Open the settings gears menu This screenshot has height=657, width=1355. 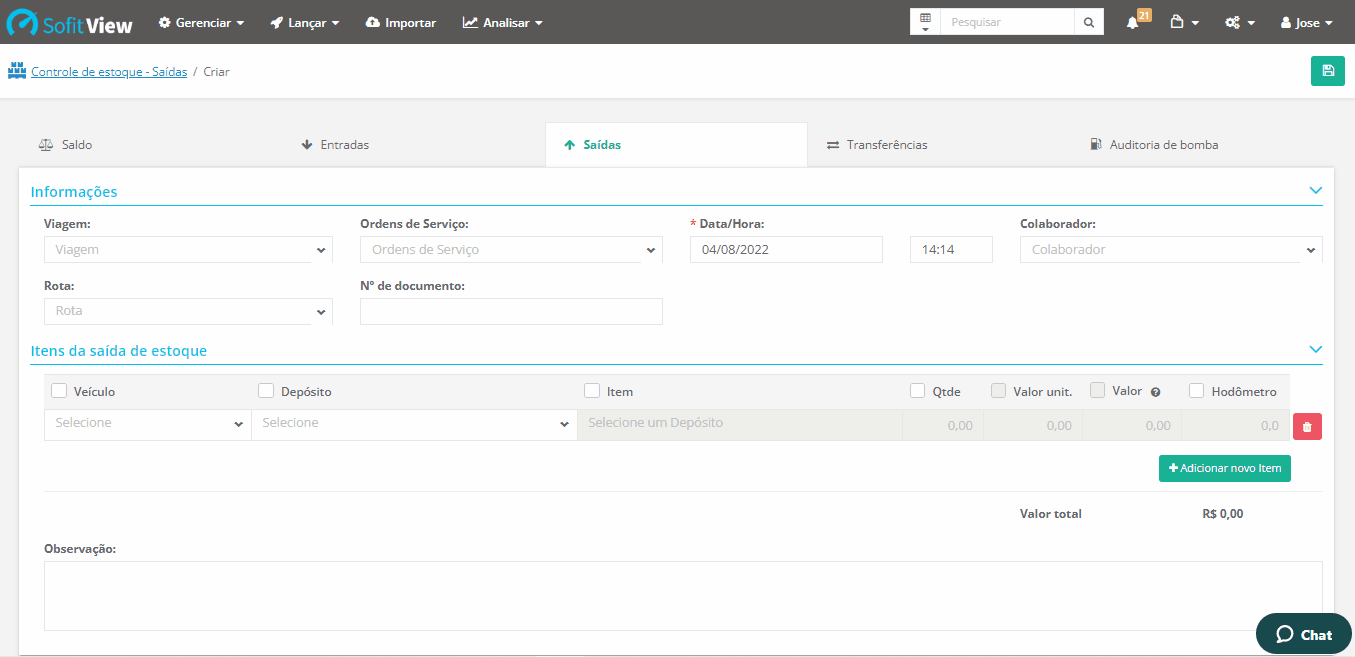(x=1240, y=22)
